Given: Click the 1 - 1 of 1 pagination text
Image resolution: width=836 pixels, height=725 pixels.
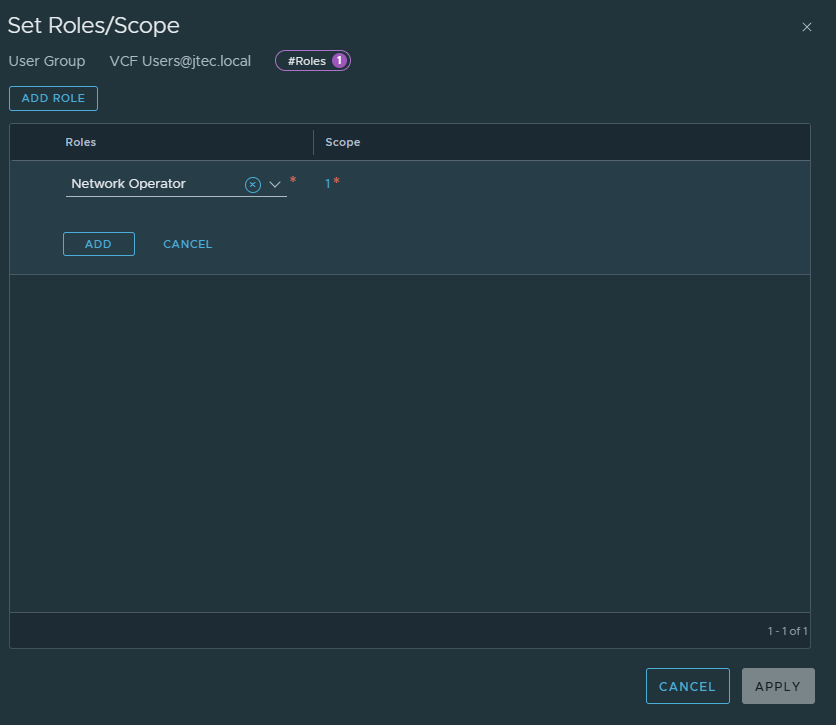Looking at the screenshot, I should 787,631.
